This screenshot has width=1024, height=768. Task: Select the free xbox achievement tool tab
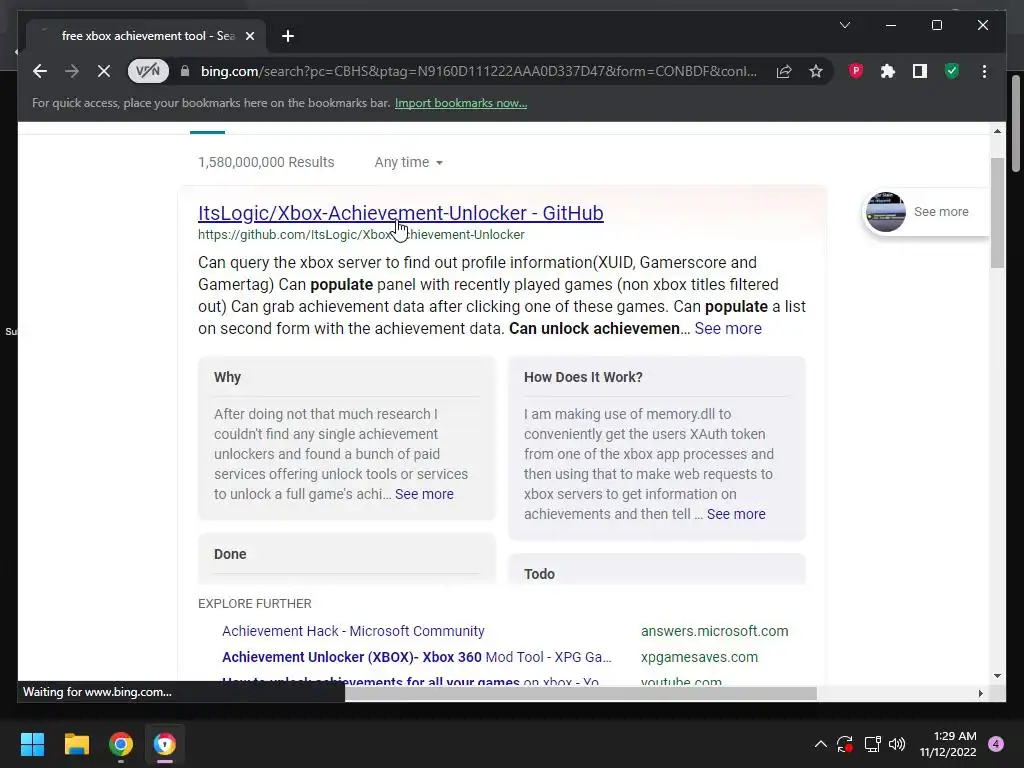(x=146, y=36)
